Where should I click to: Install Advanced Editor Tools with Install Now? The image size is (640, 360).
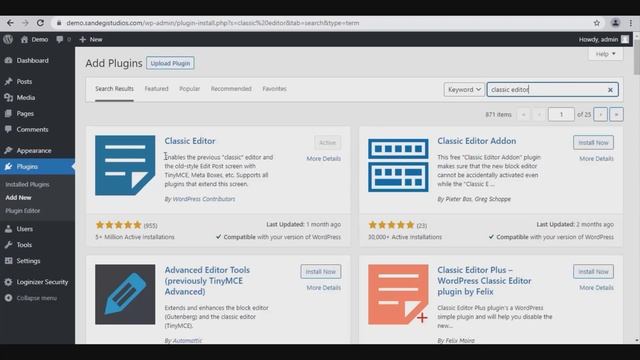[x=320, y=271]
